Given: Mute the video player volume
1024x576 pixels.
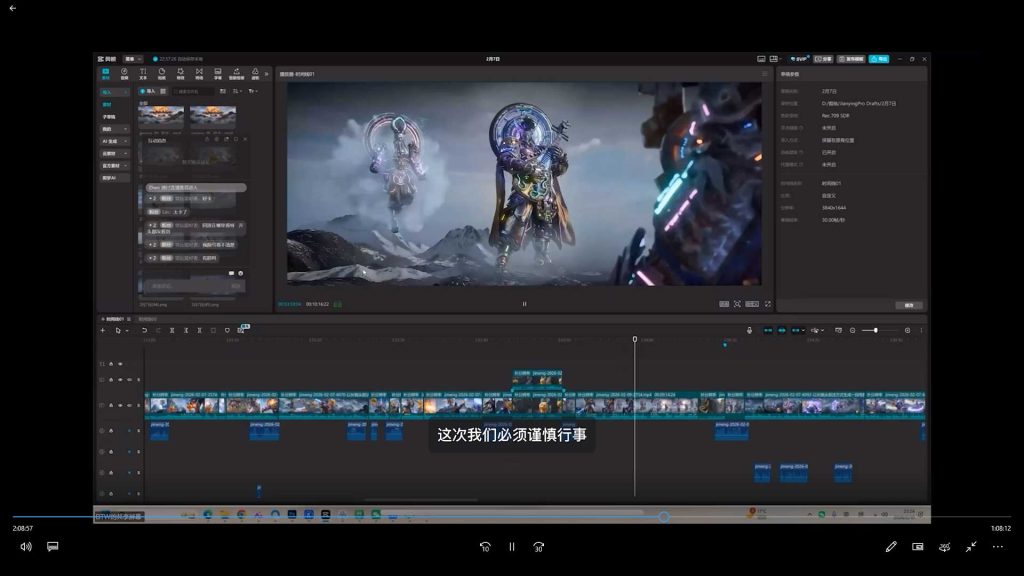Looking at the screenshot, I should pyautogui.click(x=26, y=547).
